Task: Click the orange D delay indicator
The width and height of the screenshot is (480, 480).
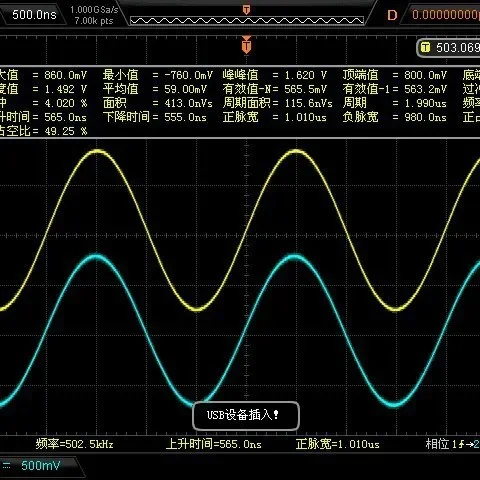Action: [392, 15]
